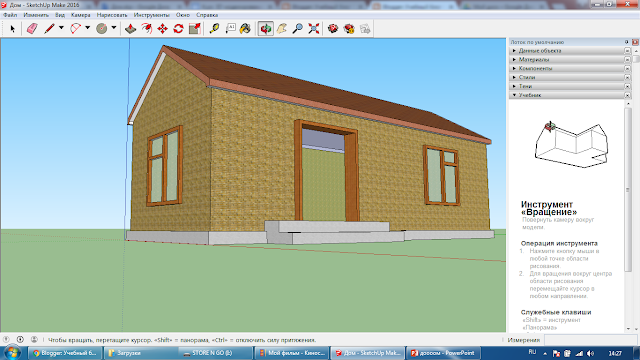Activate the Pan hand tool
Image resolution: width=640 pixels, height=360 pixels.
[x=282, y=29]
